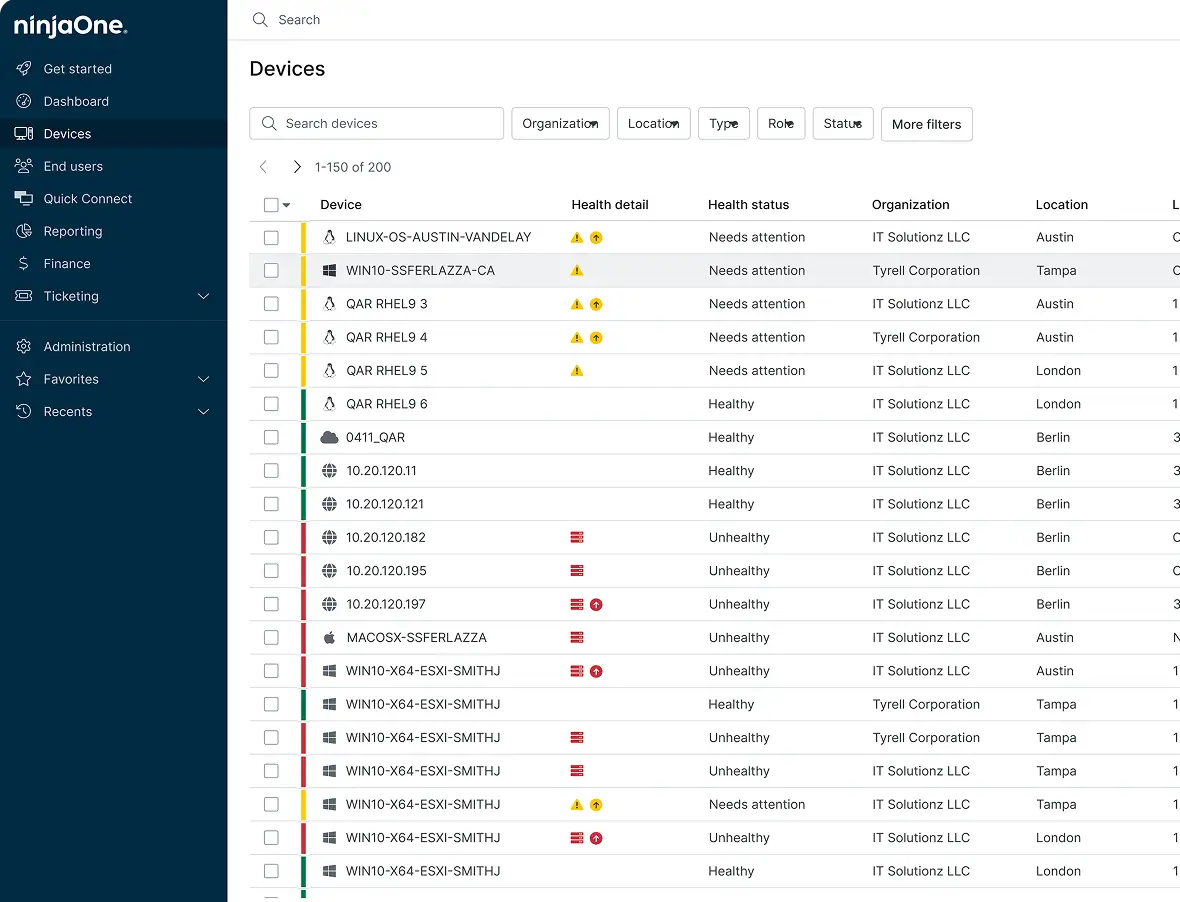Check the box for LINUX-OS-AUSTIN-VANDELAY
Screen dimensions: 1180x902
point(271,237)
